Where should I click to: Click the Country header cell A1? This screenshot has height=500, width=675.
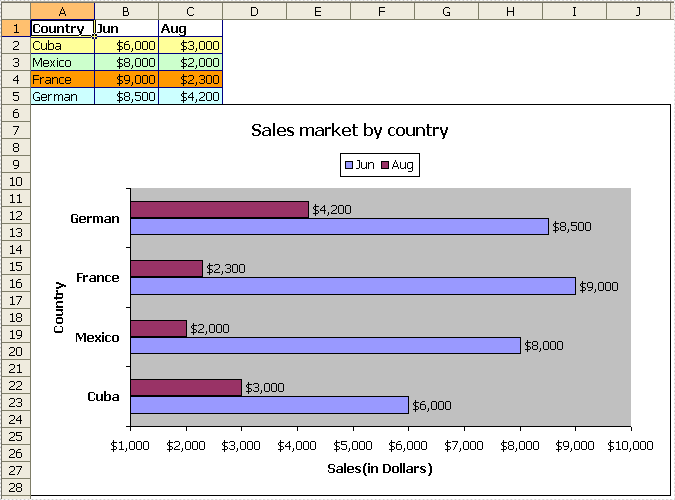point(62,28)
